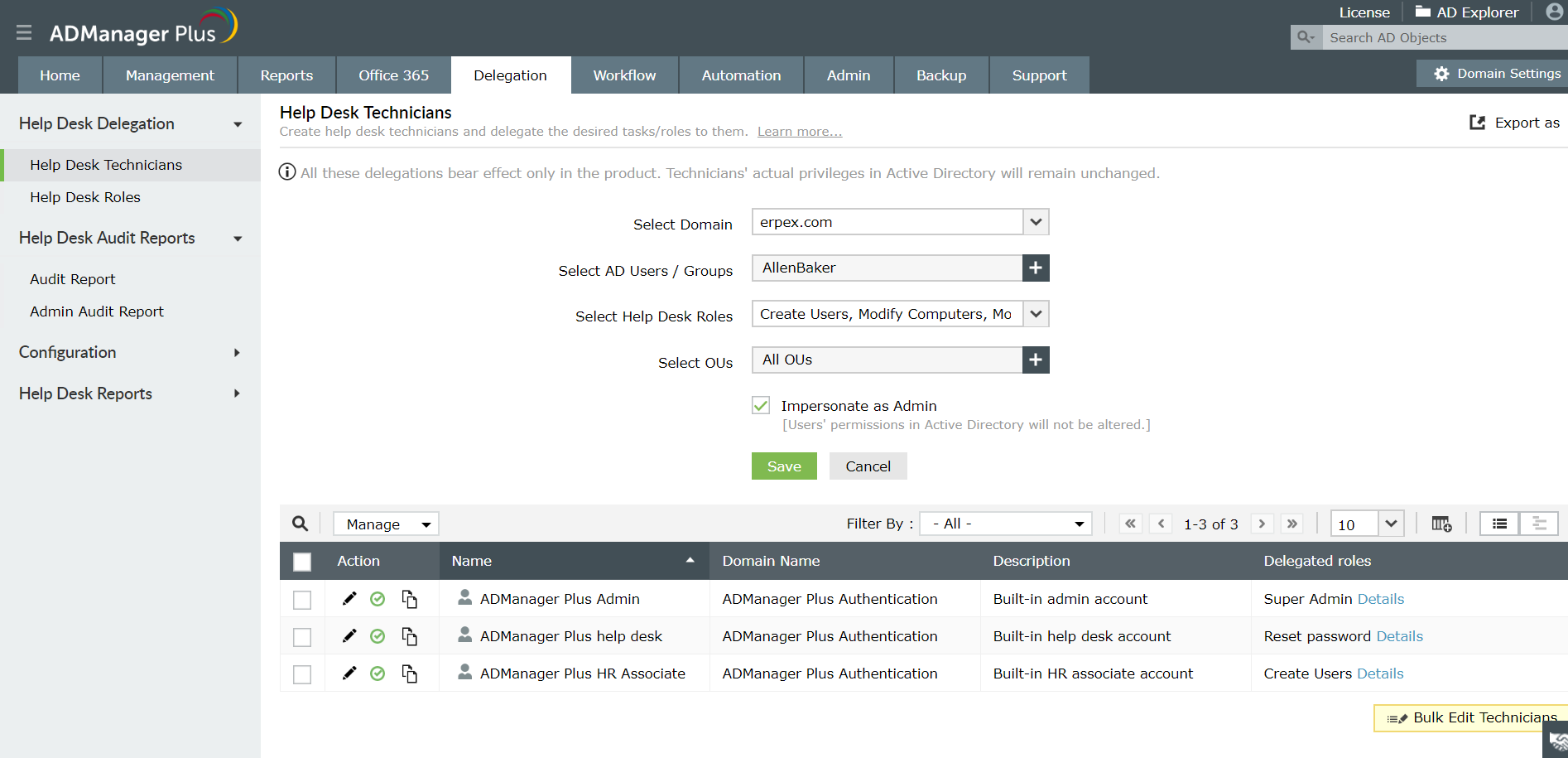This screenshot has width=1568, height=758.
Task: Open the Select Domain dropdown
Action: pyautogui.click(x=901, y=222)
